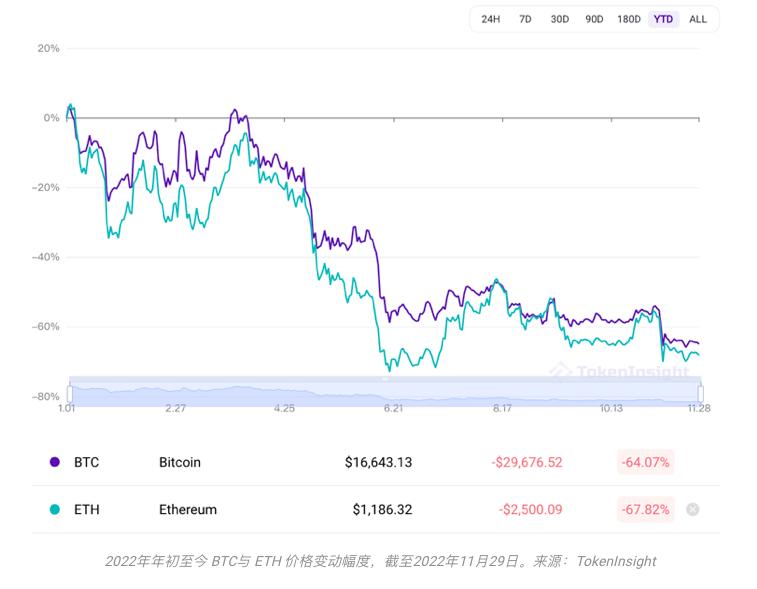Show ALL time price history
The height and width of the screenshot is (589, 757).
click(698, 19)
